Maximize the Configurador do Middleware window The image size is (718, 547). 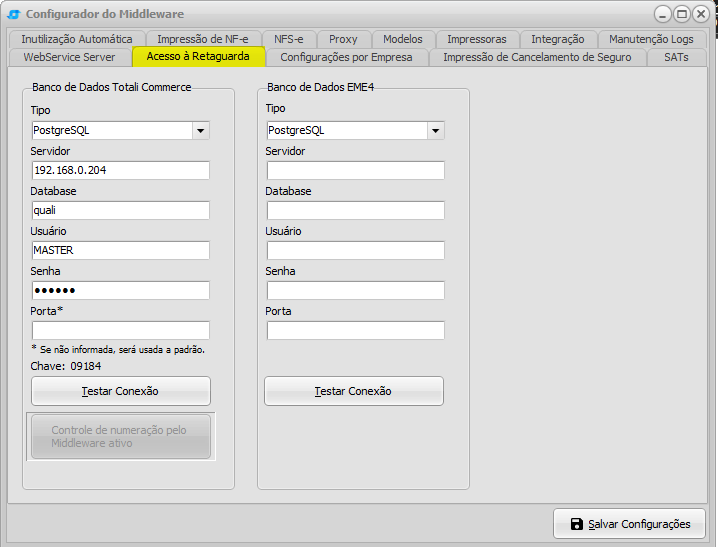point(681,14)
